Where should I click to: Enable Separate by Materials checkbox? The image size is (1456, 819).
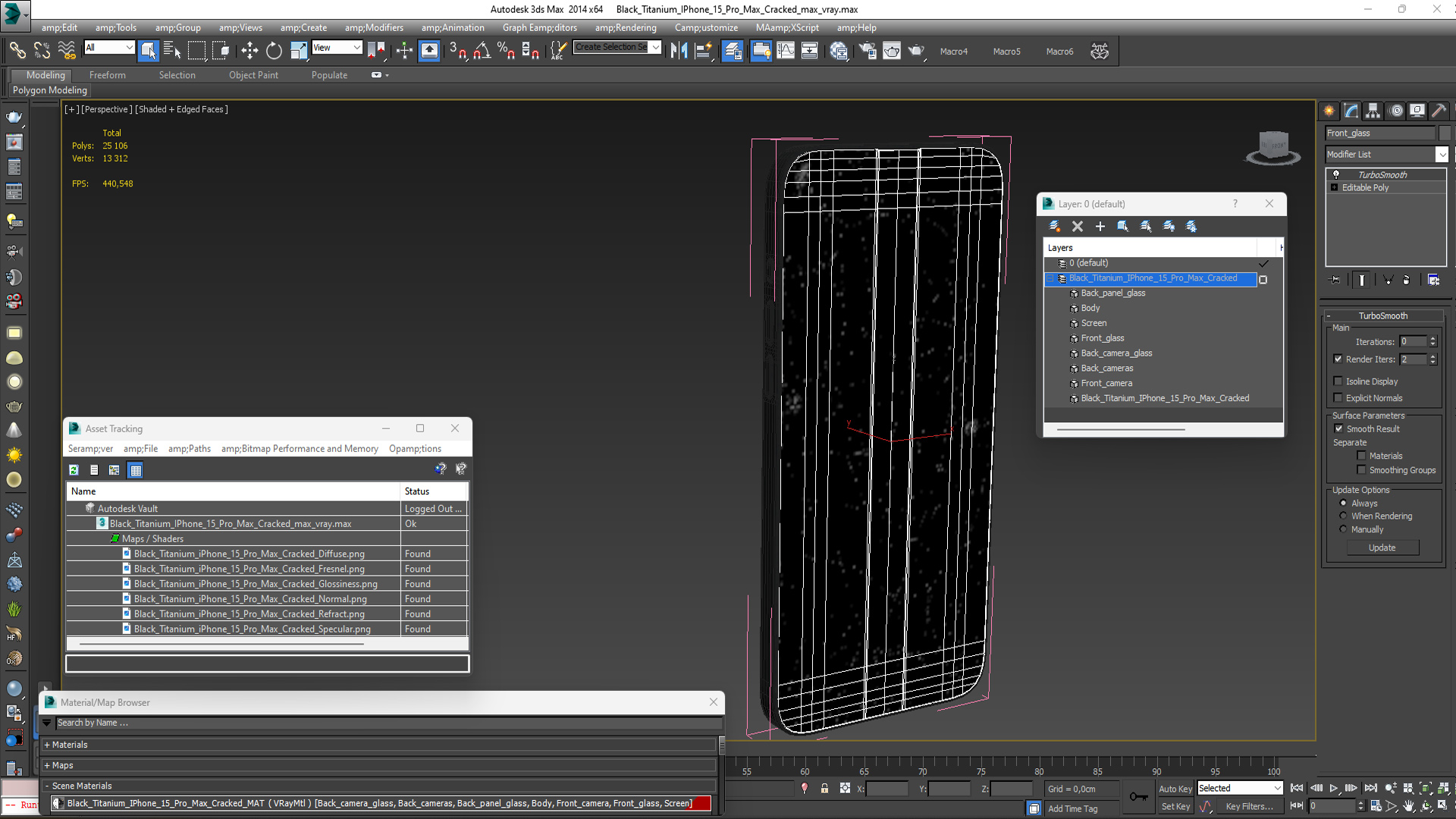click(x=1361, y=456)
